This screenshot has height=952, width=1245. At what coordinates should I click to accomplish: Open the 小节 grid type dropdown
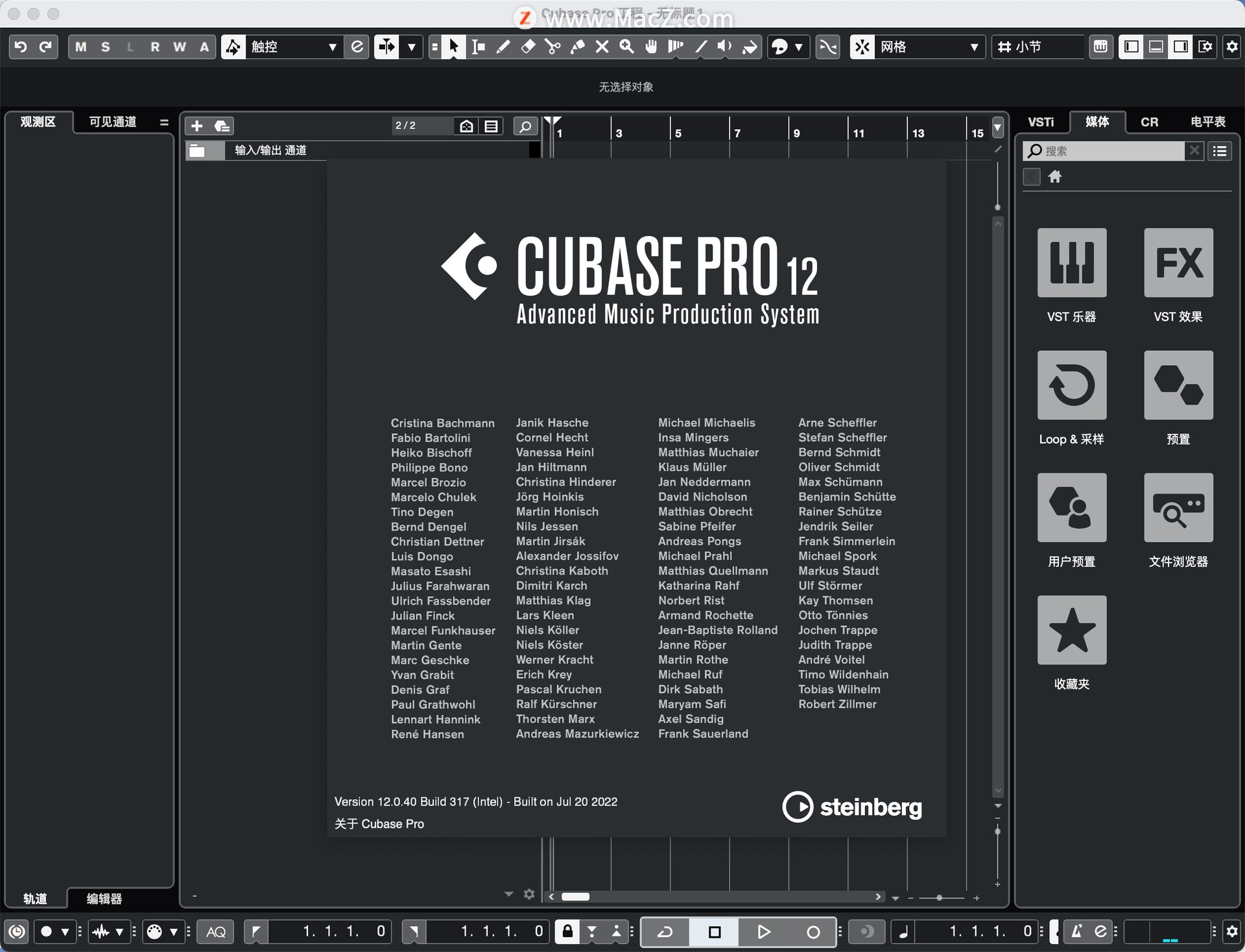click(x=1037, y=47)
